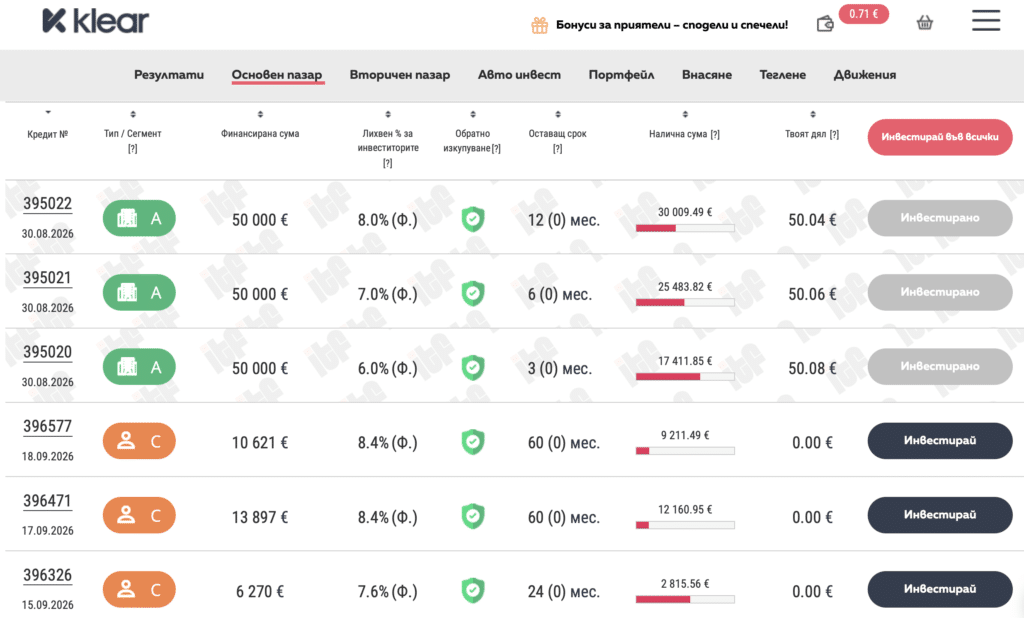Open the Klear logo homepage
Viewport: 1024px width, 618px height.
pos(95,21)
